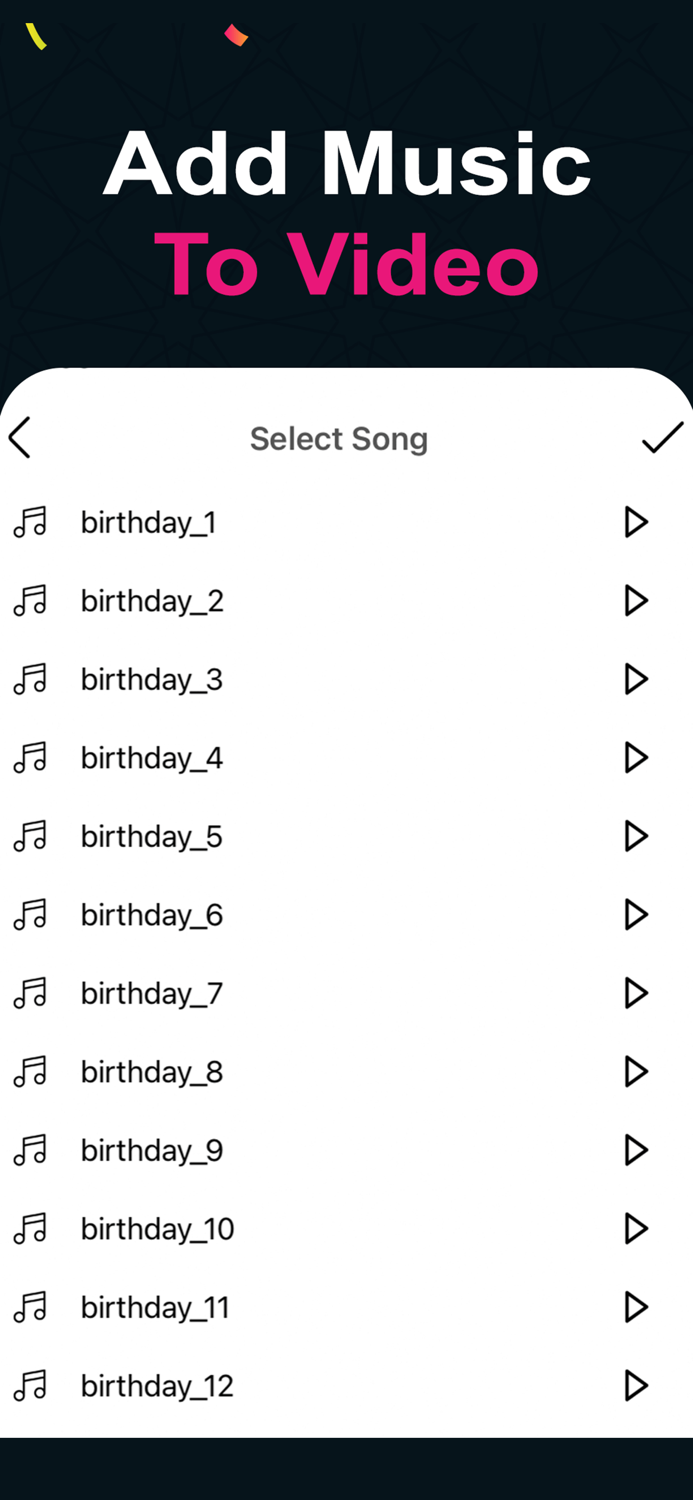Select the birthday_12 track name

pyautogui.click(x=157, y=1385)
